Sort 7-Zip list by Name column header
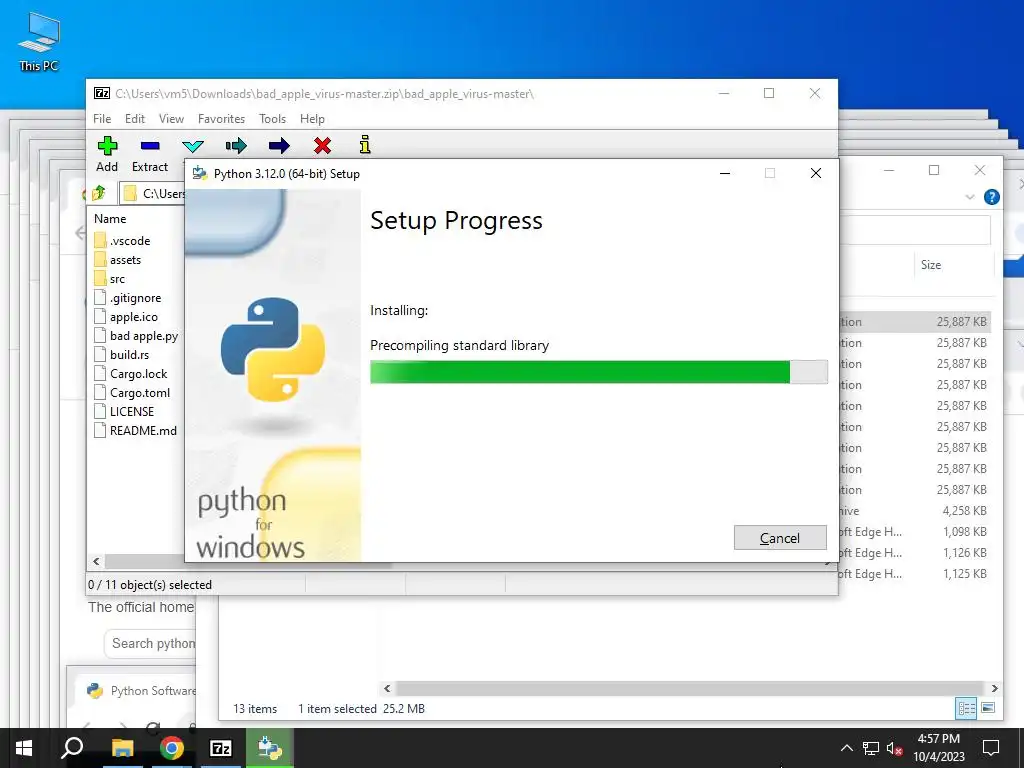 (x=110, y=219)
